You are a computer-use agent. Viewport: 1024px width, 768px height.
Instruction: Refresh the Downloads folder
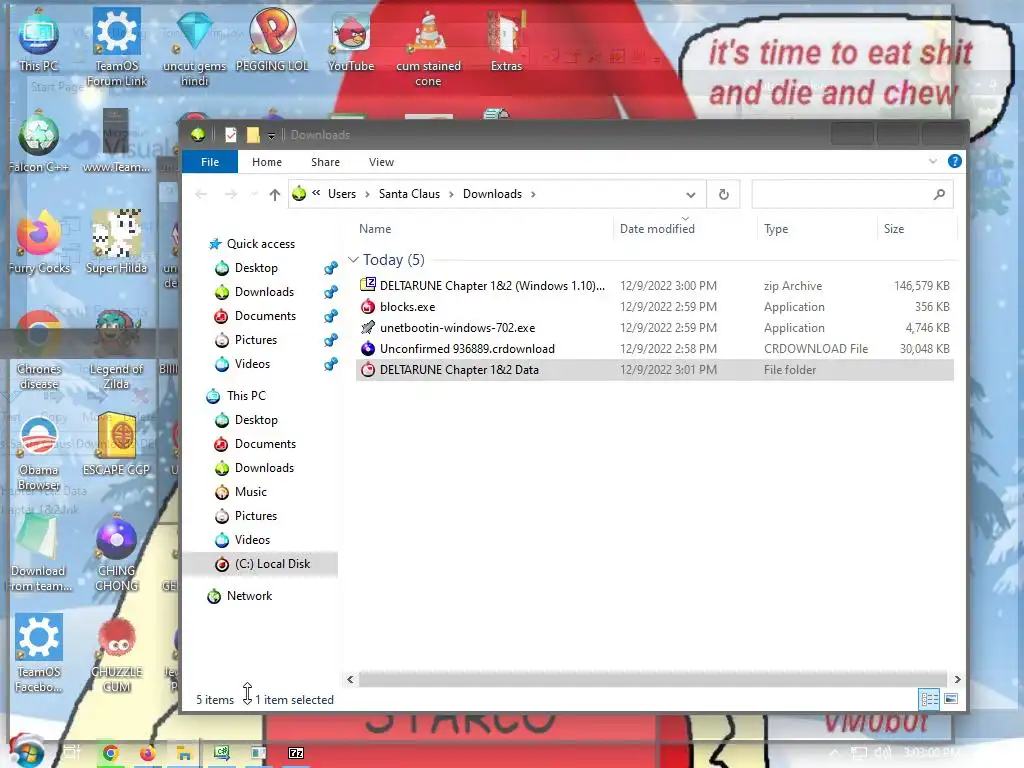coord(724,195)
